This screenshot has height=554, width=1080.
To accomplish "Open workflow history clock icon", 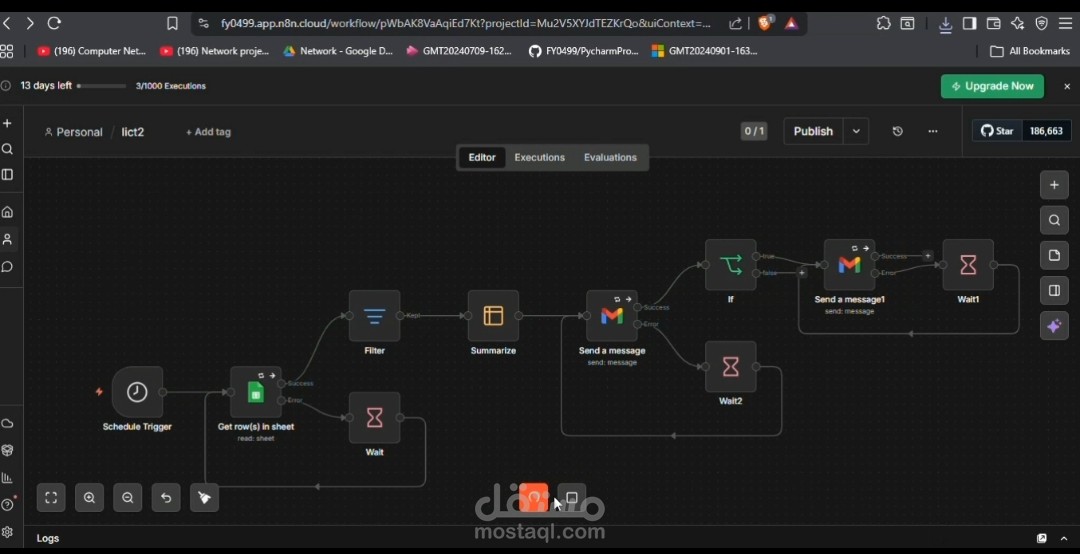I will pos(897,131).
